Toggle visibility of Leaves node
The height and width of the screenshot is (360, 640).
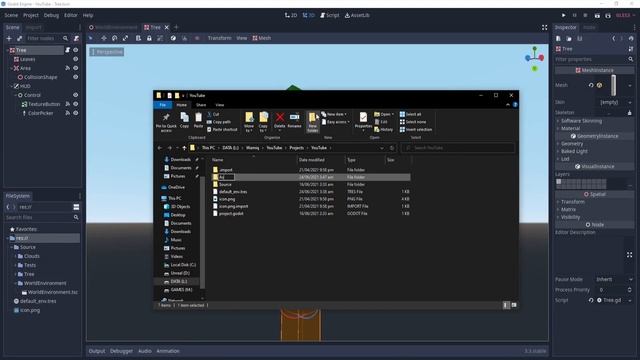(76, 59)
